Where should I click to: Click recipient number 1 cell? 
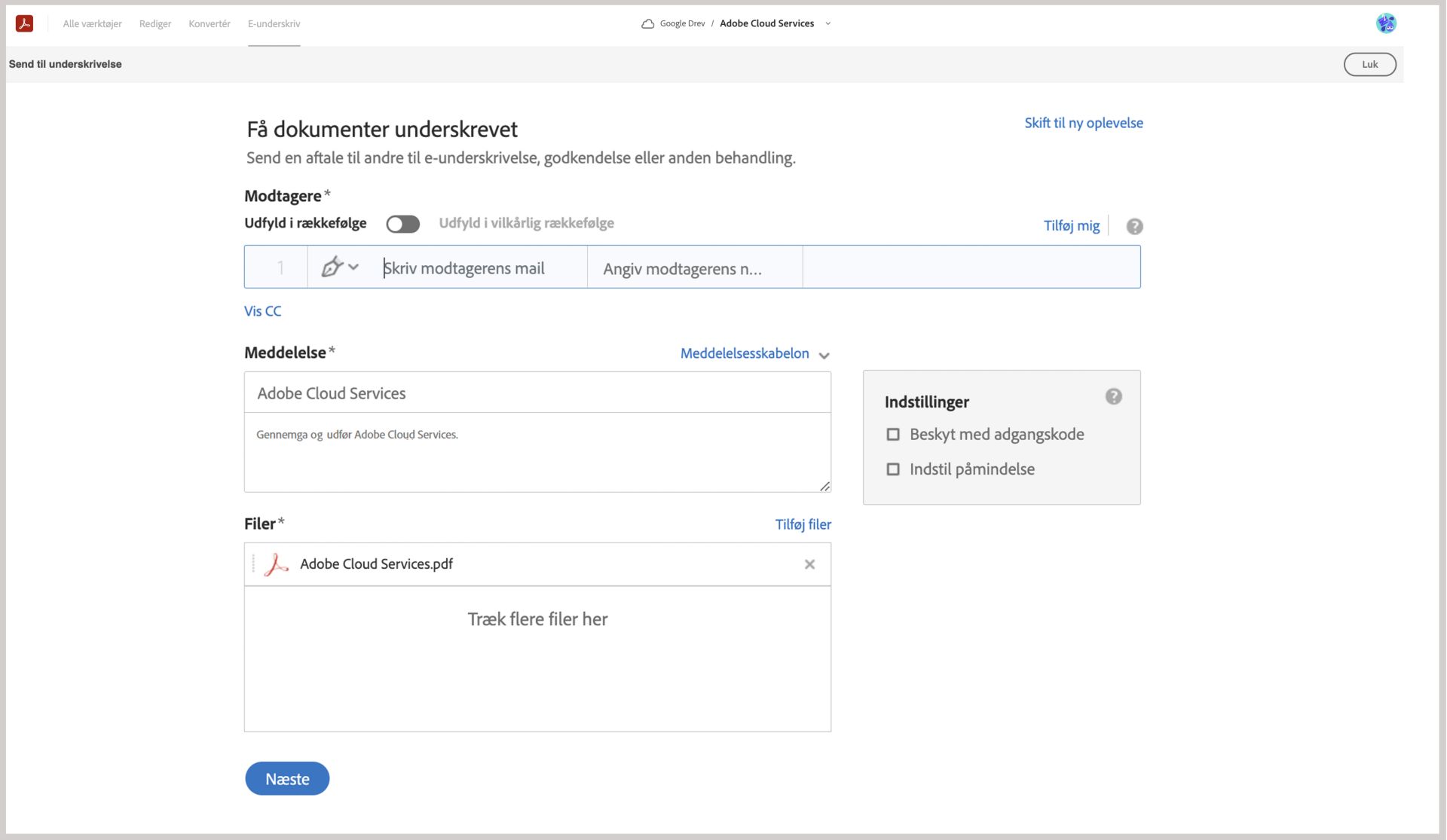[277, 267]
